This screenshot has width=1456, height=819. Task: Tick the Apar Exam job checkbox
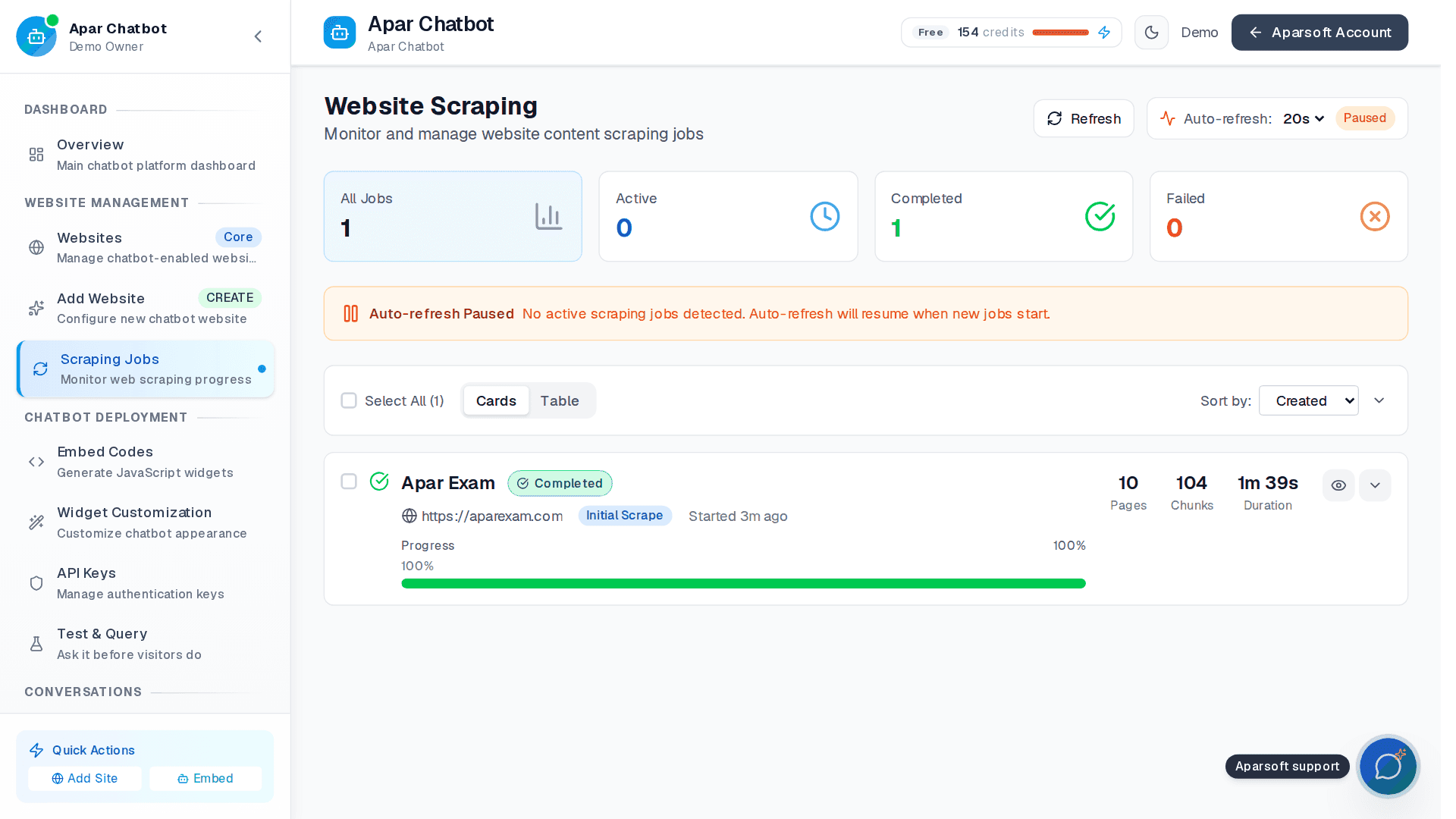coord(349,482)
